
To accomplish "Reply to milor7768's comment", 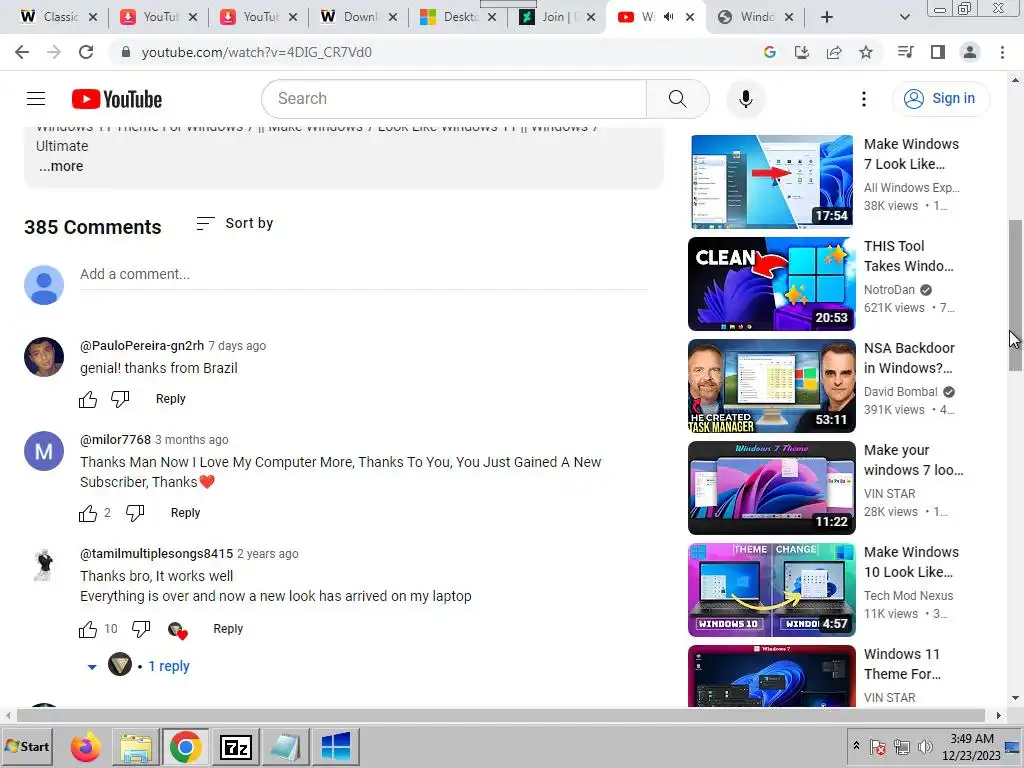I will (185, 513).
